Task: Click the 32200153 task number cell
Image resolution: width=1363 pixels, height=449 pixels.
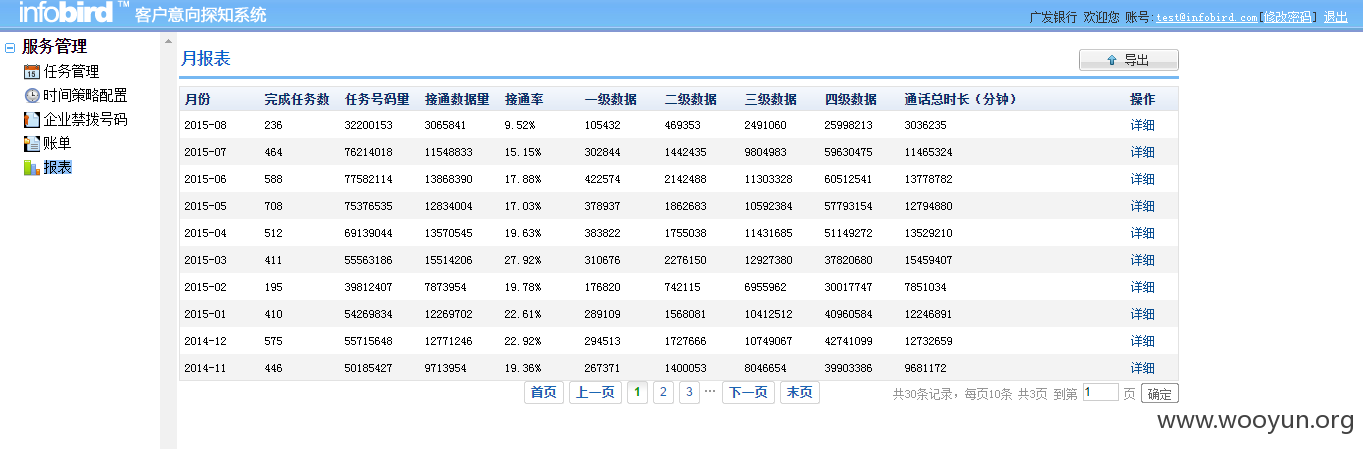Action: click(x=368, y=125)
